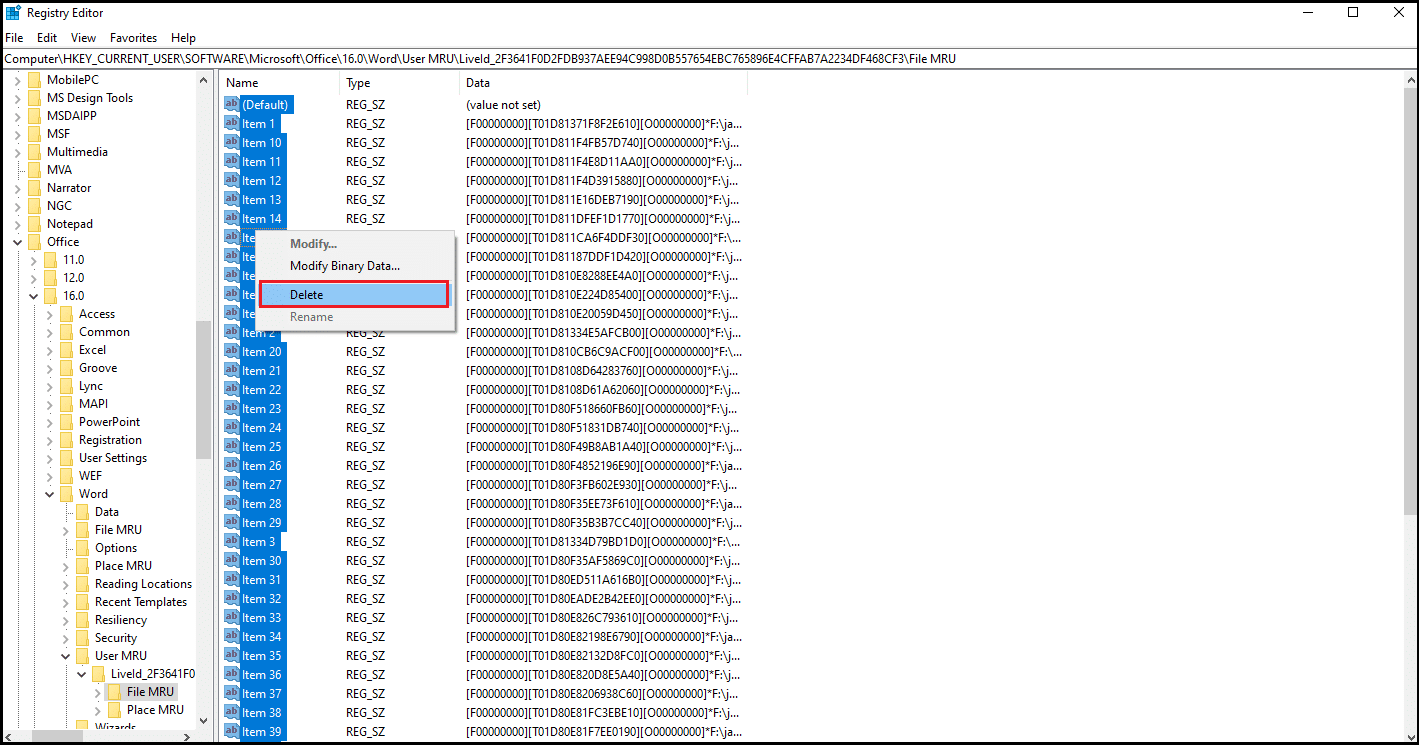
Task: Click the string value icon for Item 1
Action: tap(232, 124)
